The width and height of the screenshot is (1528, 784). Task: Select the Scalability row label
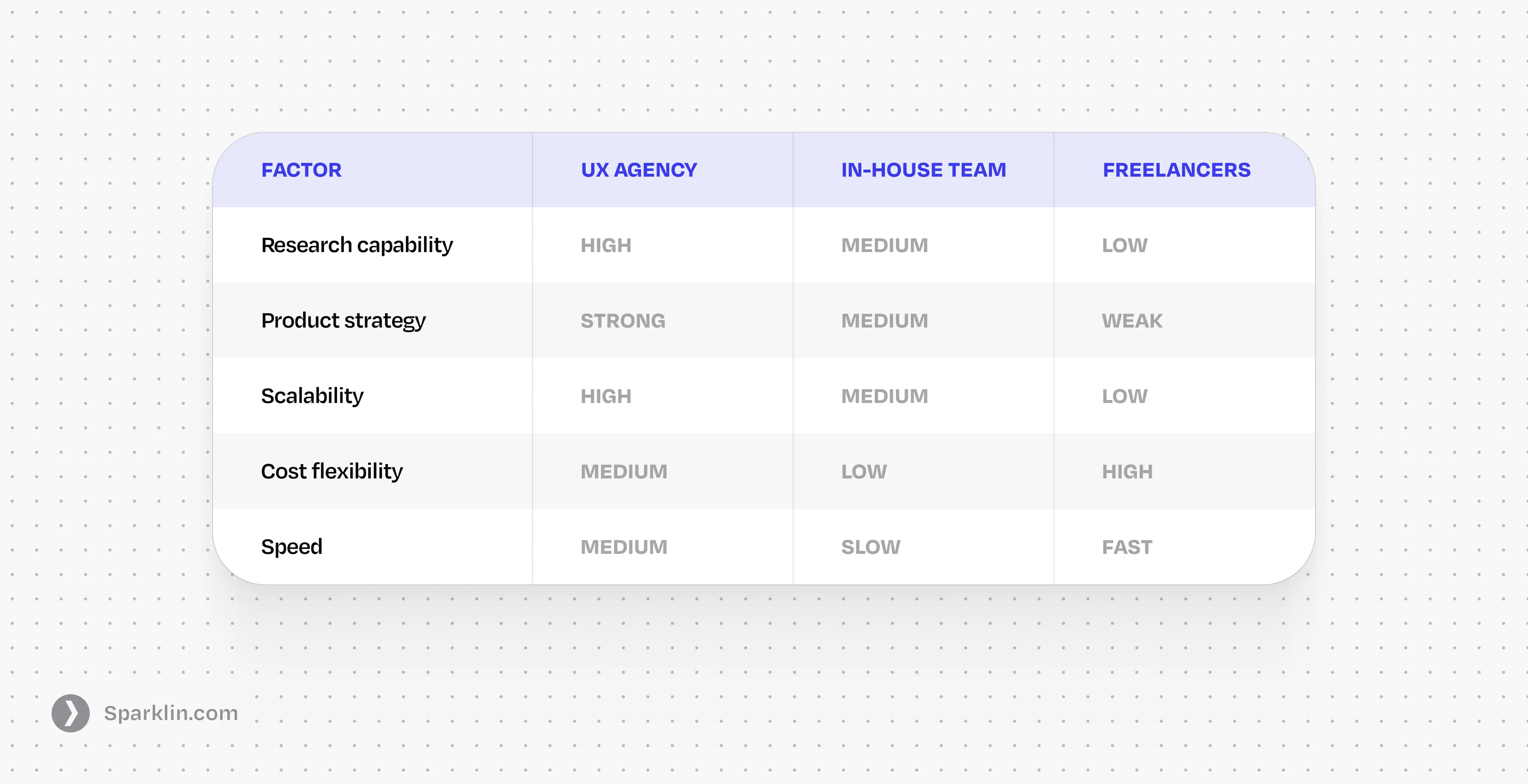tap(312, 396)
